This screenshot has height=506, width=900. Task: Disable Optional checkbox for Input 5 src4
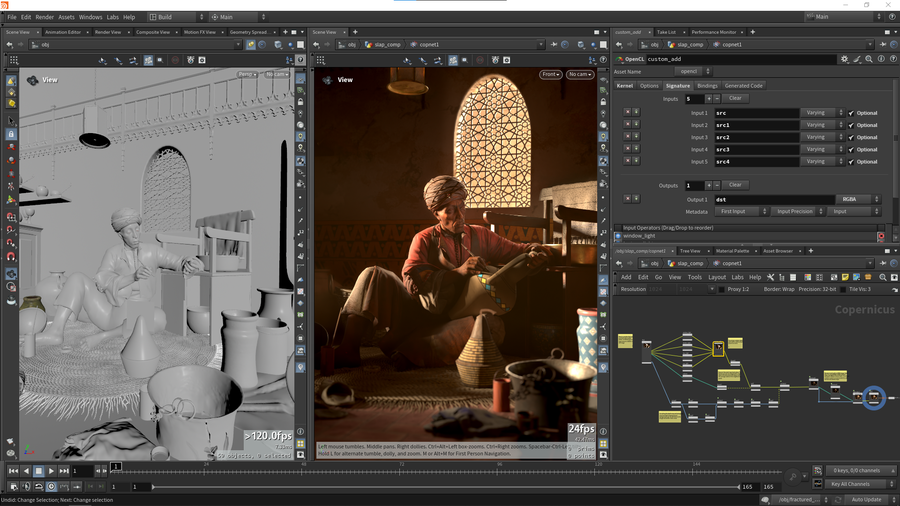pyautogui.click(x=852, y=161)
